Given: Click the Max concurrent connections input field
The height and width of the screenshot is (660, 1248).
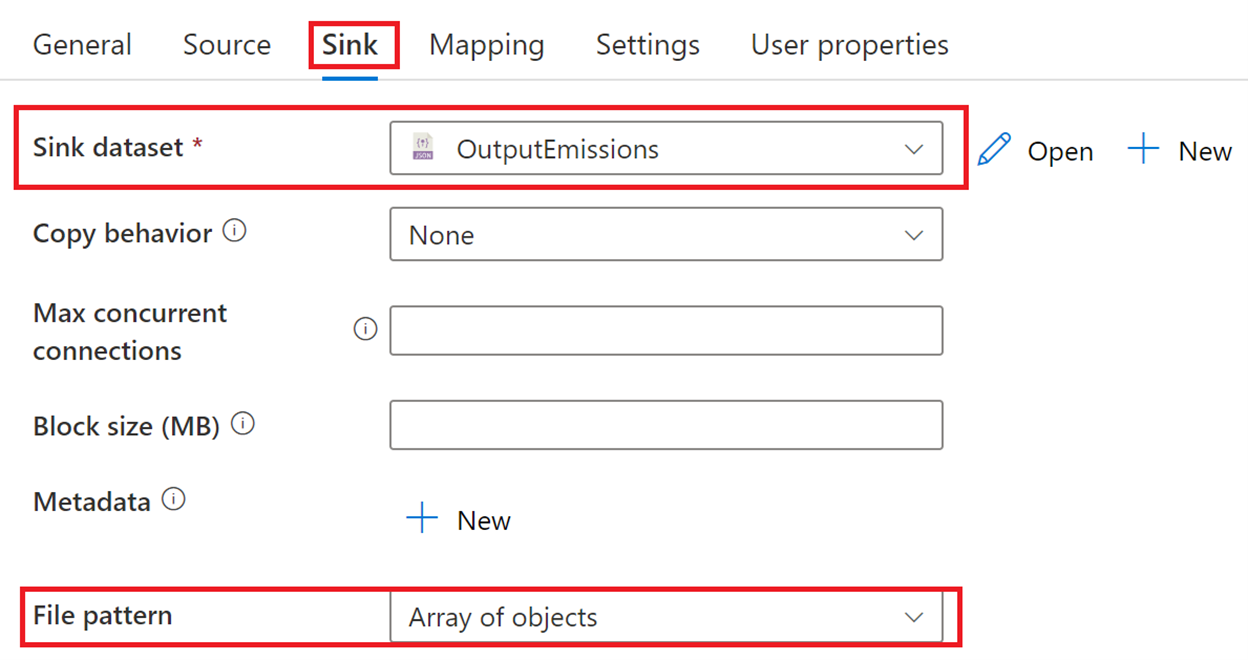Looking at the screenshot, I should [666, 330].
